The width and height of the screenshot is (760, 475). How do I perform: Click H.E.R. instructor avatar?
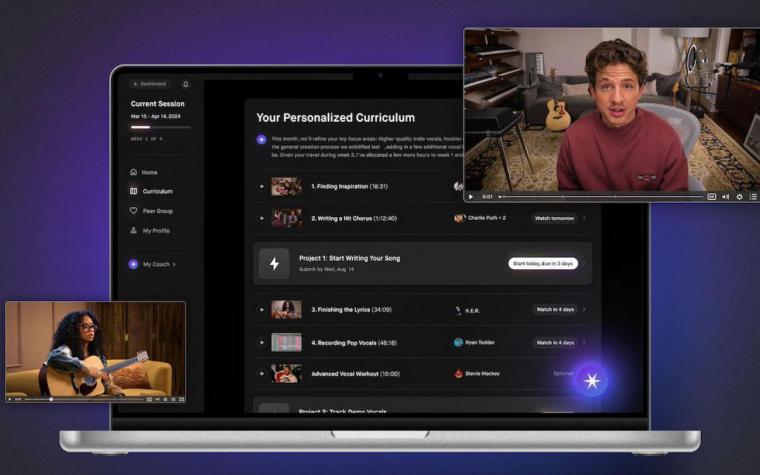click(x=459, y=310)
